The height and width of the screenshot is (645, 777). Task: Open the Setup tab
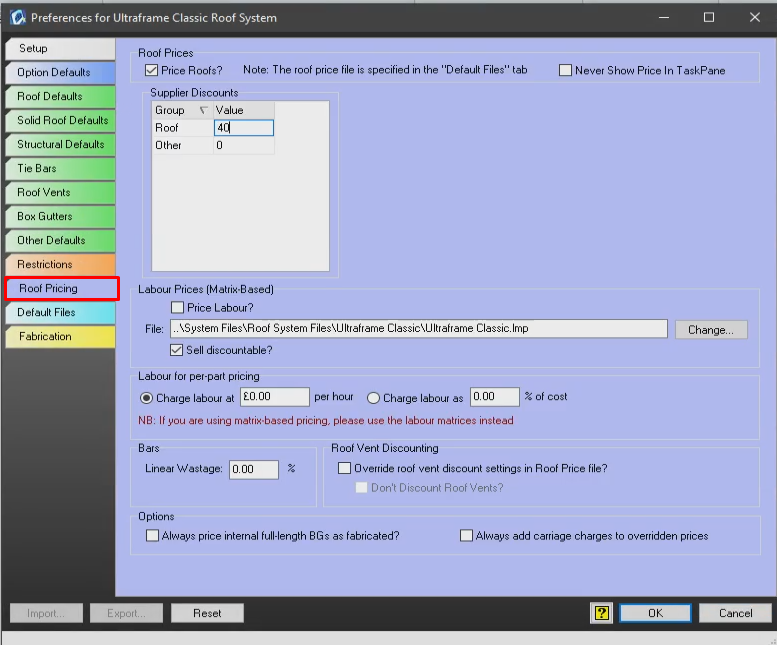click(60, 49)
